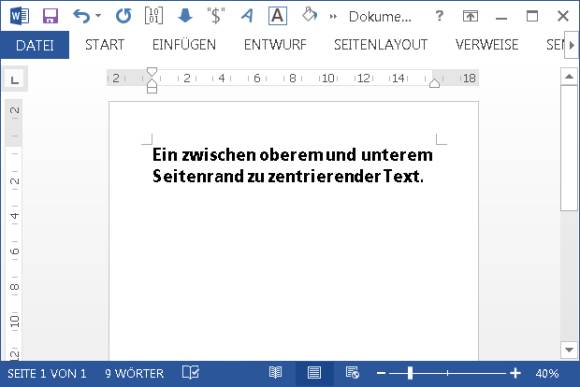Switch to the EINFÜGEN ribbon tab
The width and height of the screenshot is (580, 387).
click(x=184, y=45)
